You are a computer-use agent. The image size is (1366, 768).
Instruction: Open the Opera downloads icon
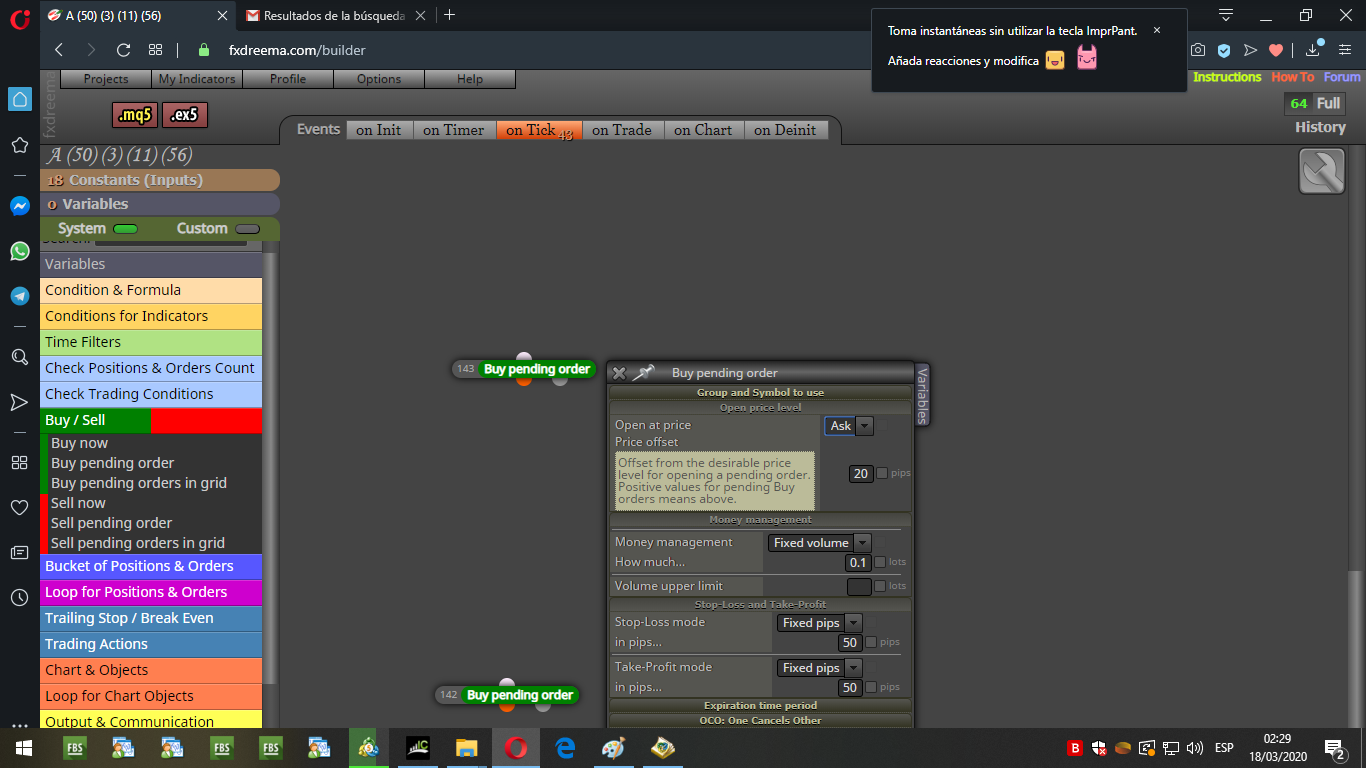(1313, 50)
